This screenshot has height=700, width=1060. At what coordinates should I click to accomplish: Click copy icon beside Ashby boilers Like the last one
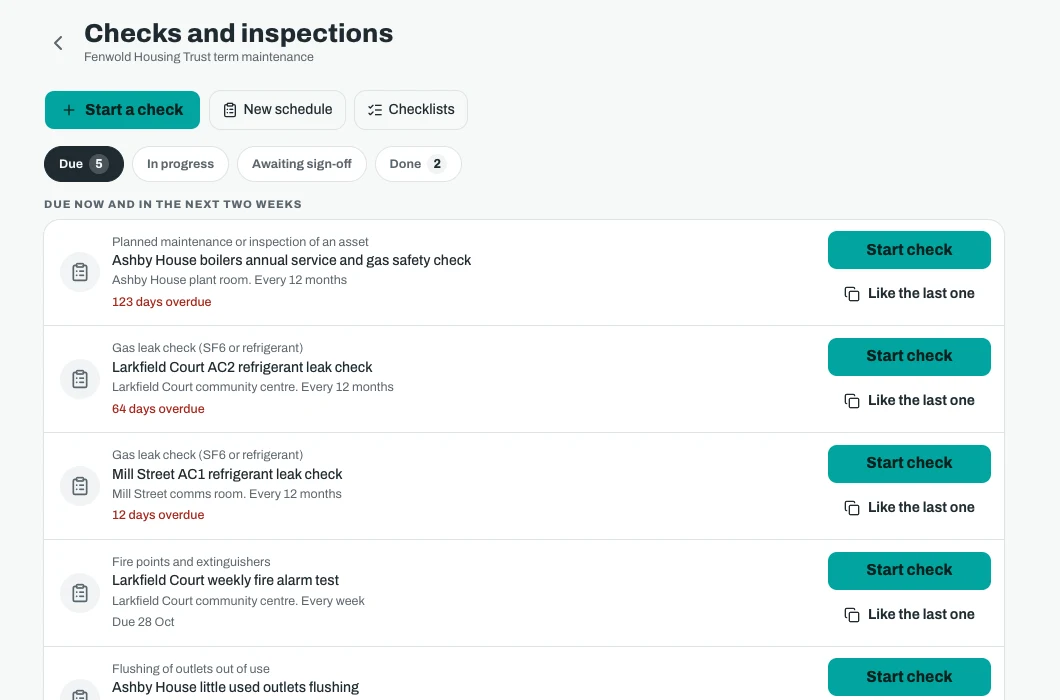coord(852,294)
